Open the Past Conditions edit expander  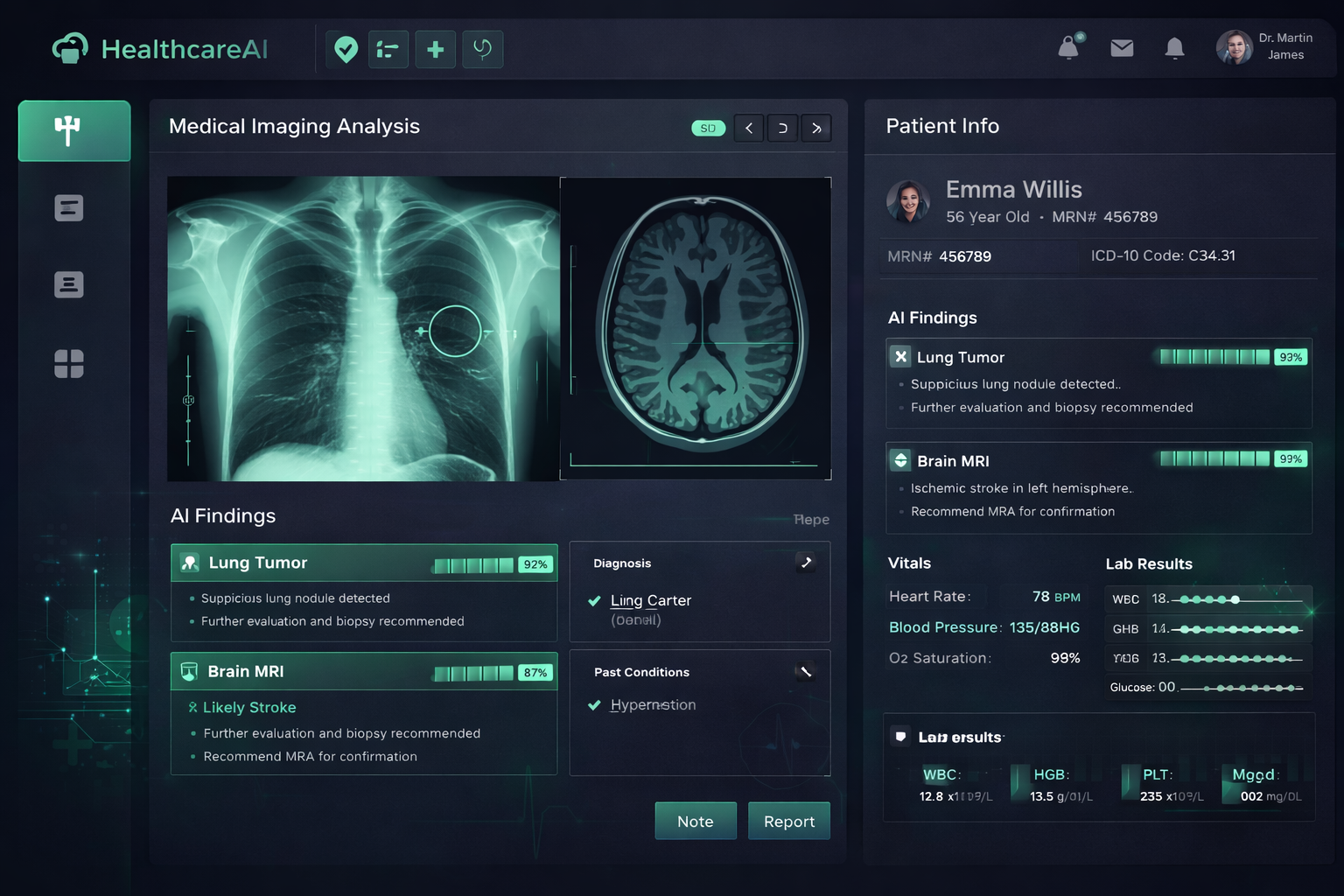pyautogui.click(x=806, y=672)
